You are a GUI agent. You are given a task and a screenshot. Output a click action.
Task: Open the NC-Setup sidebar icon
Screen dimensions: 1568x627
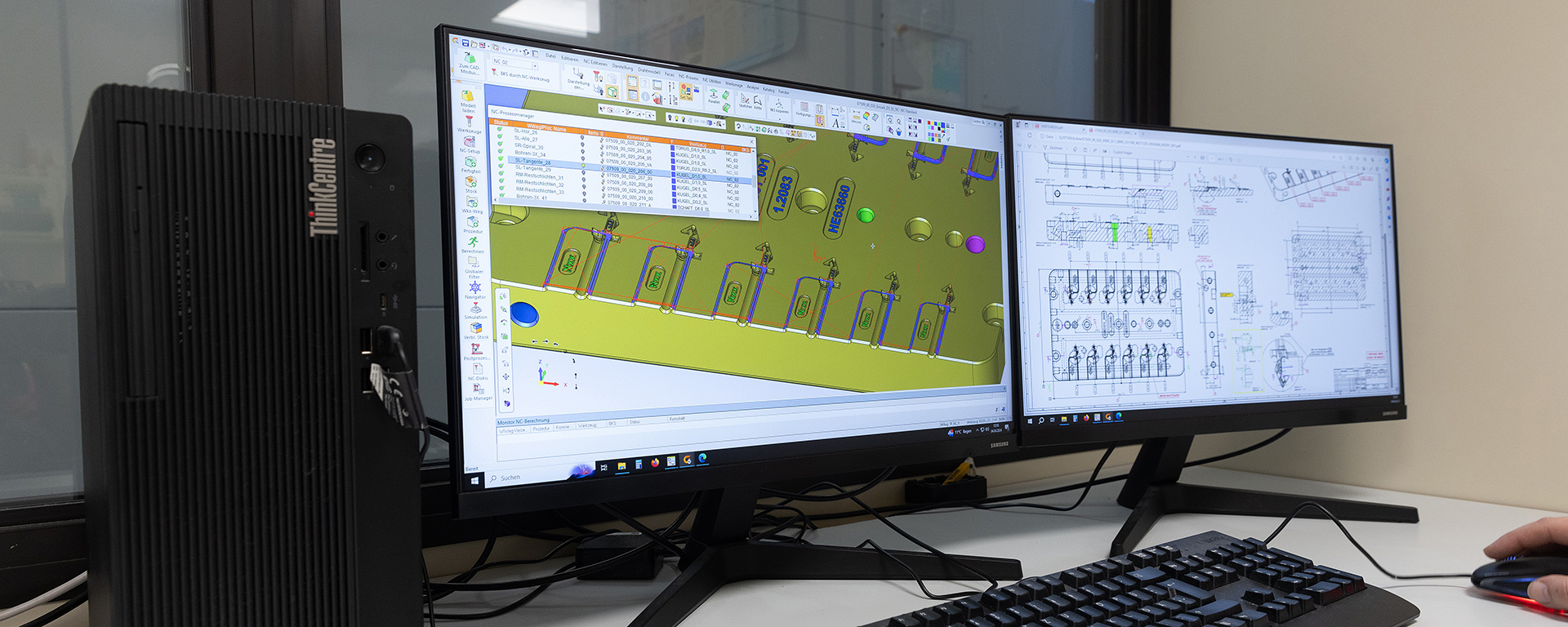pos(470,145)
